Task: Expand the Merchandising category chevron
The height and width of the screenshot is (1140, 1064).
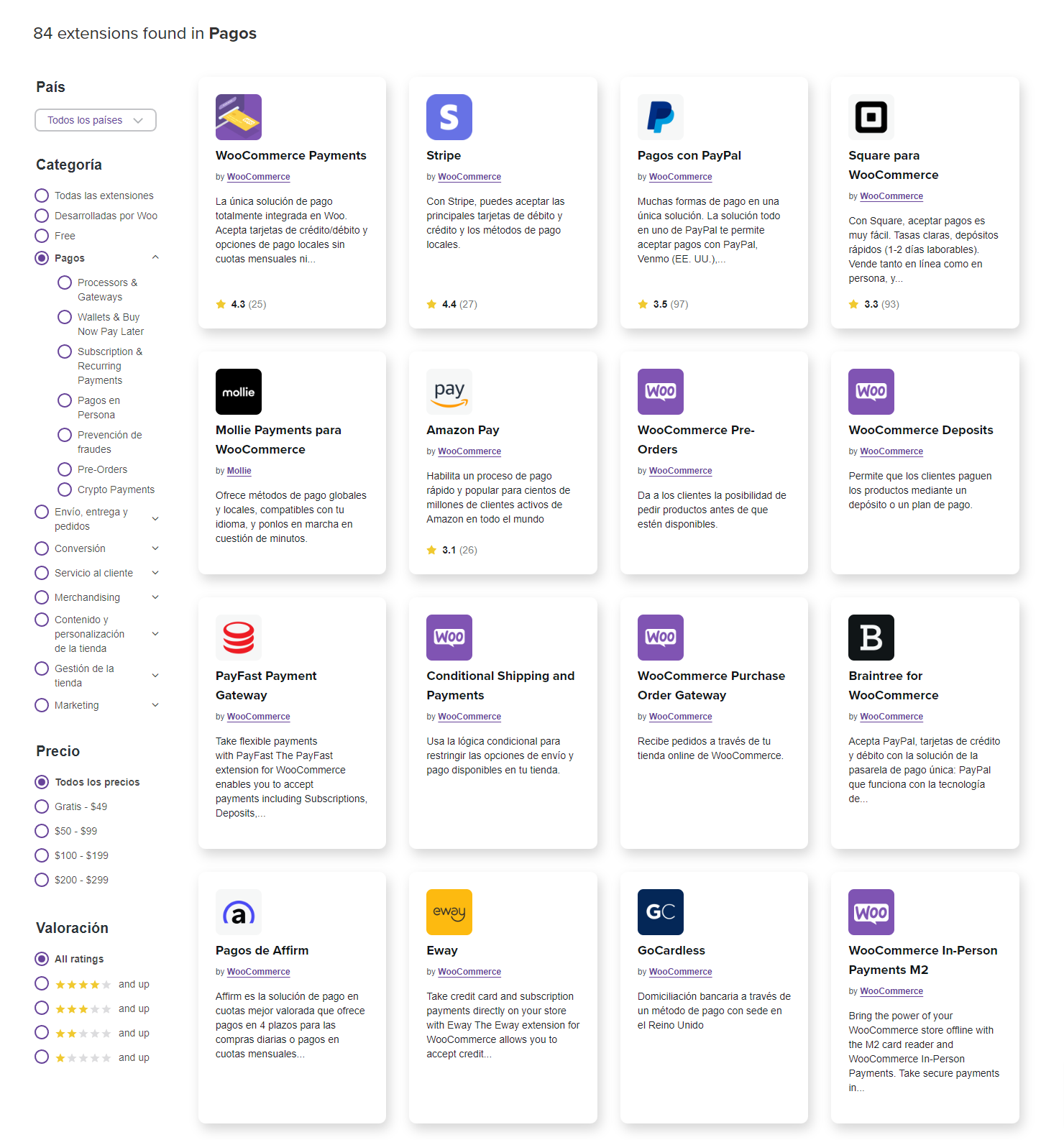Action: [x=155, y=597]
